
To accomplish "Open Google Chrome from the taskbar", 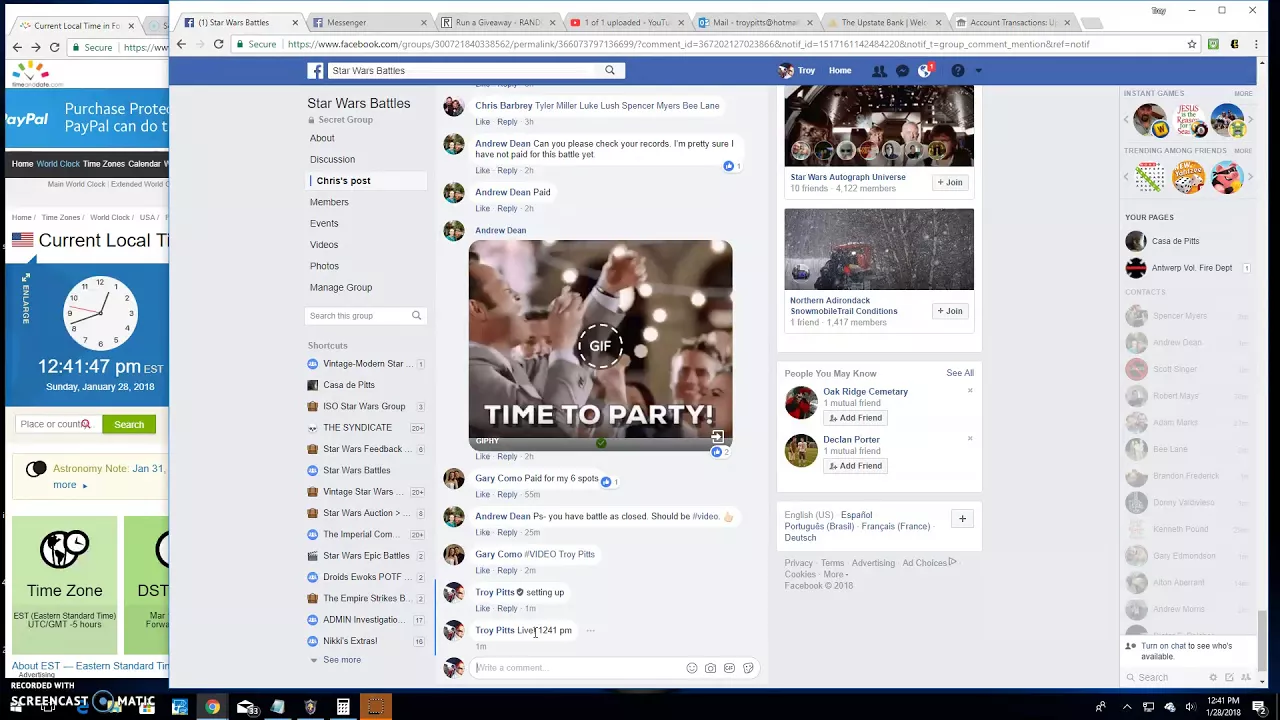I will click(x=212, y=707).
